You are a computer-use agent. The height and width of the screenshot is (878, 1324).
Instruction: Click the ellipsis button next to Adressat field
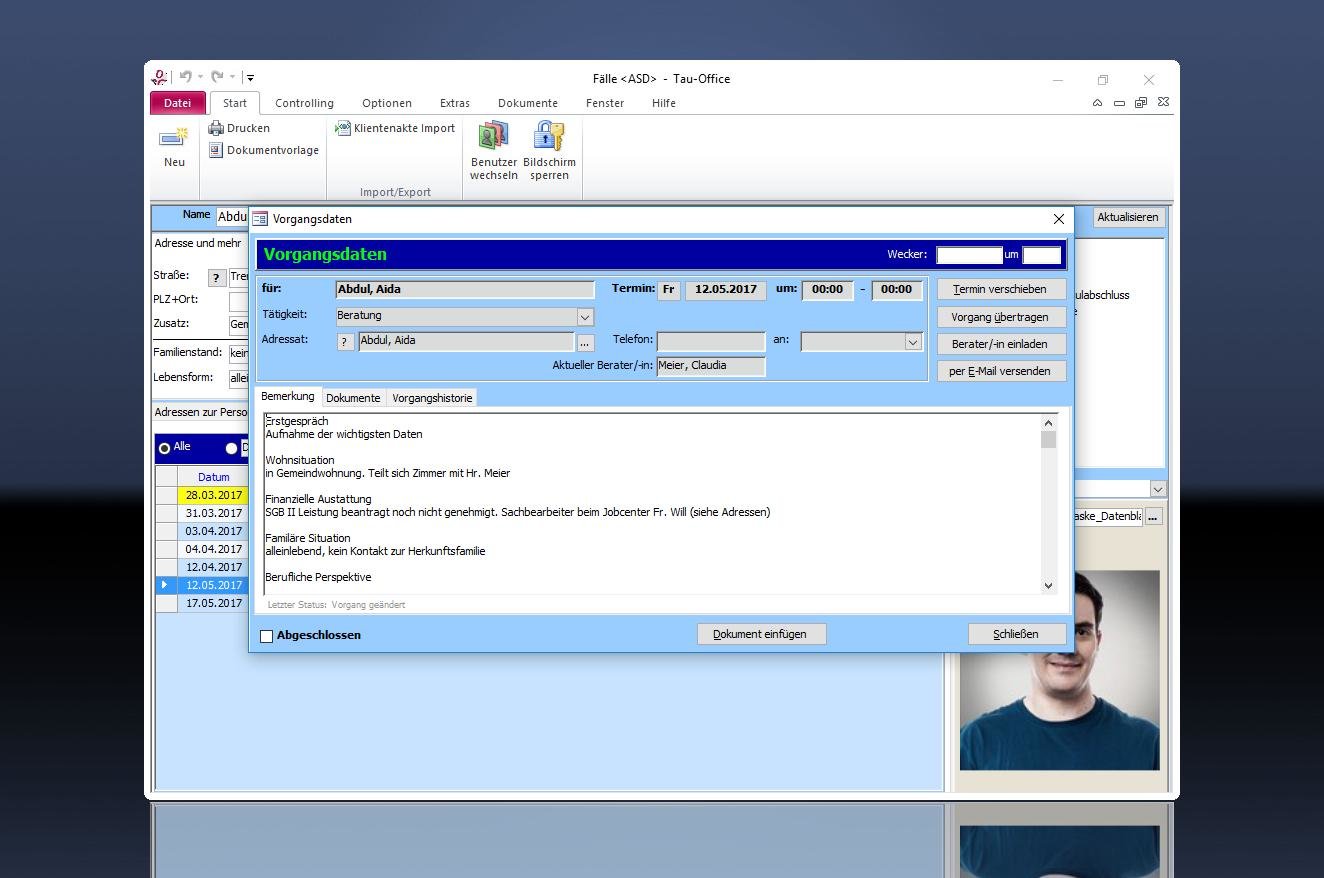585,342
